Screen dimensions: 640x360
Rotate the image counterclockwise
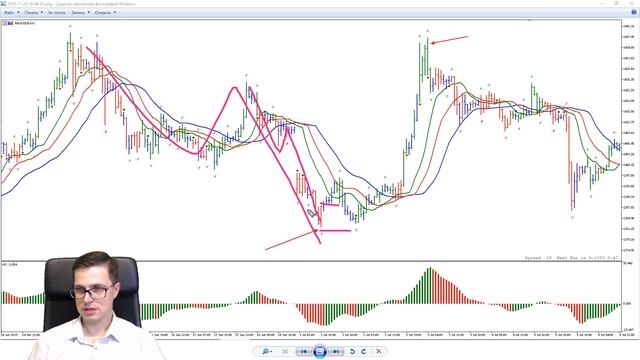coord(352,351)
